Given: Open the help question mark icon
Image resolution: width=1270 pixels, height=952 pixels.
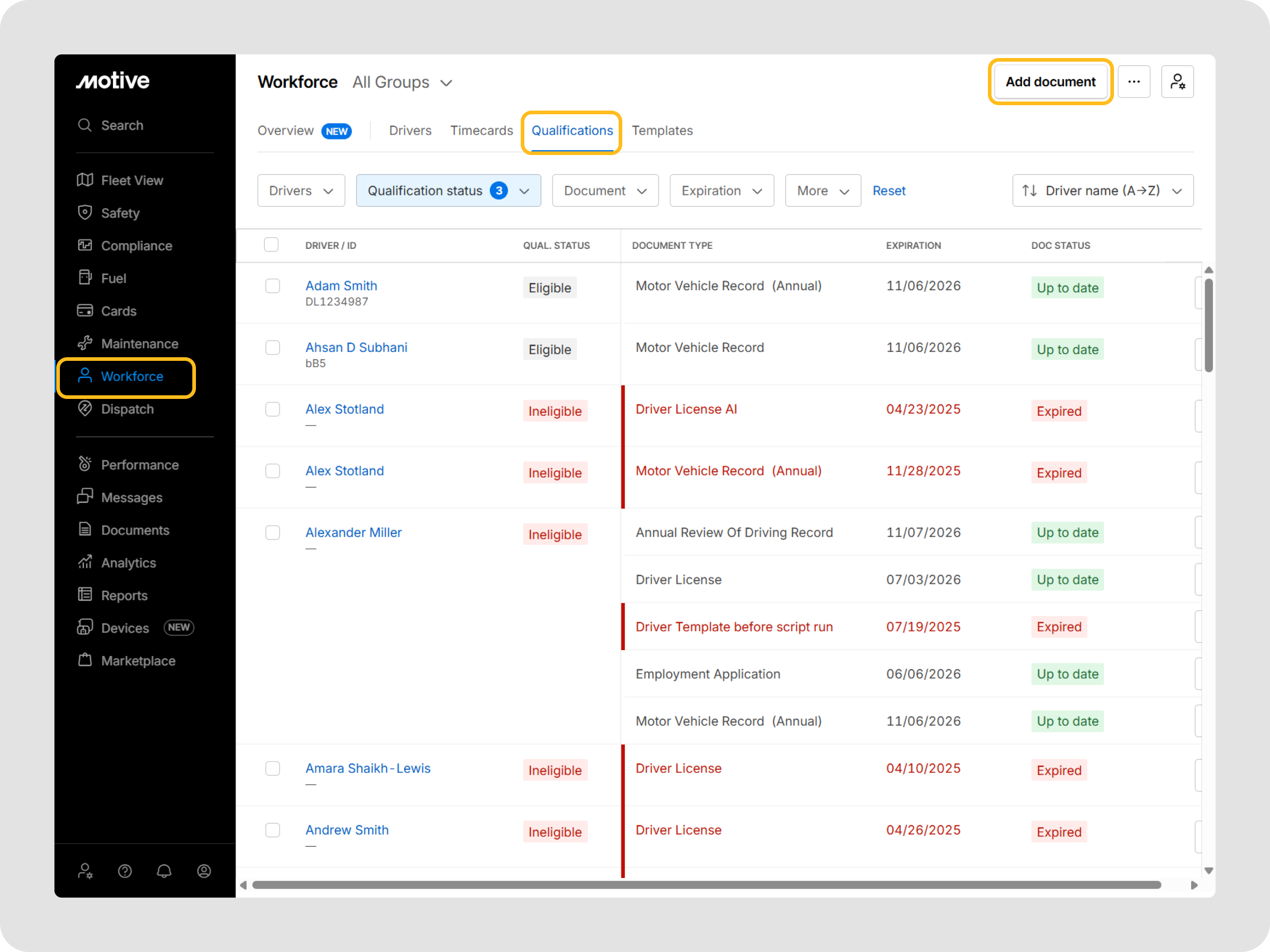Looking at the screenshot, I should (125, 871).
